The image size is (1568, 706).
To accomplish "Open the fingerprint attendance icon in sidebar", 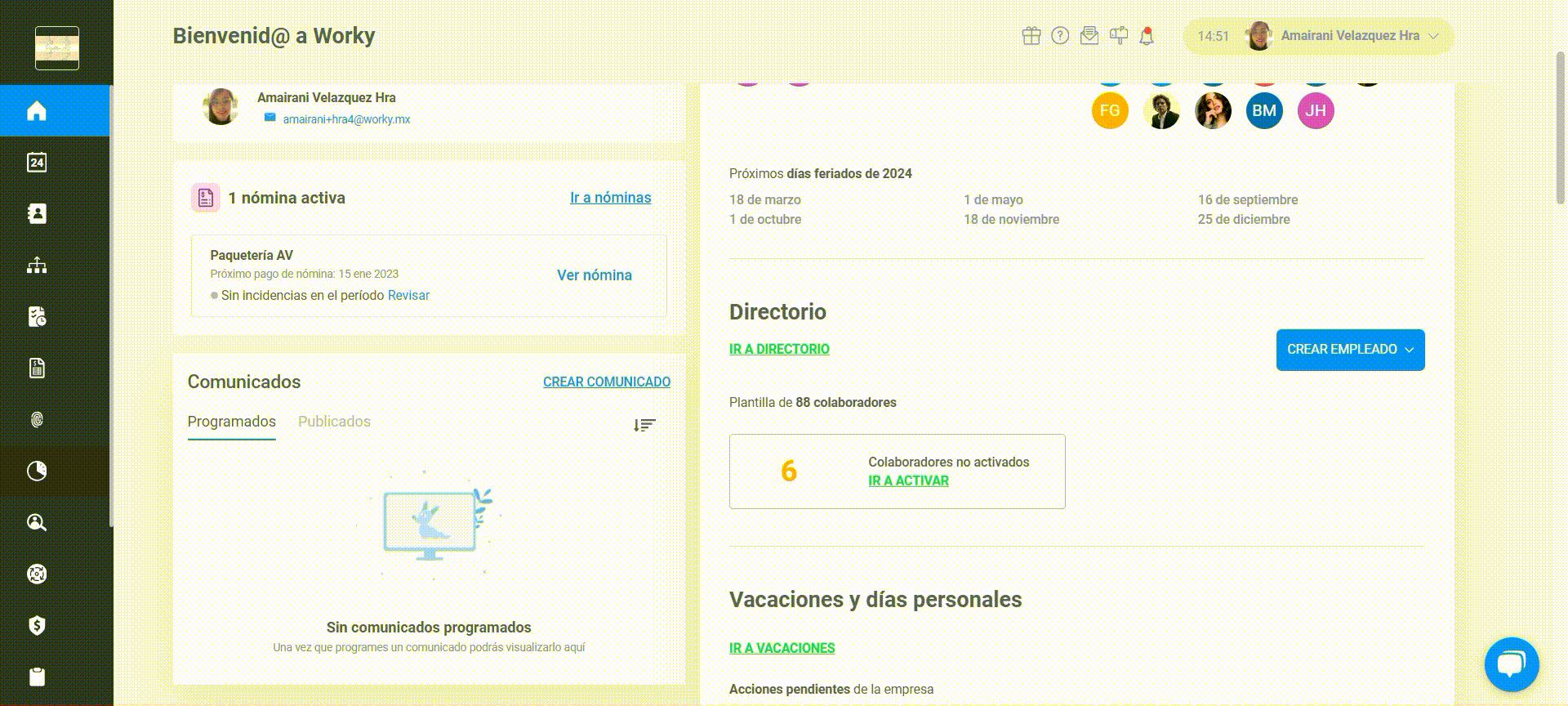I will click(x=37, y=419).
